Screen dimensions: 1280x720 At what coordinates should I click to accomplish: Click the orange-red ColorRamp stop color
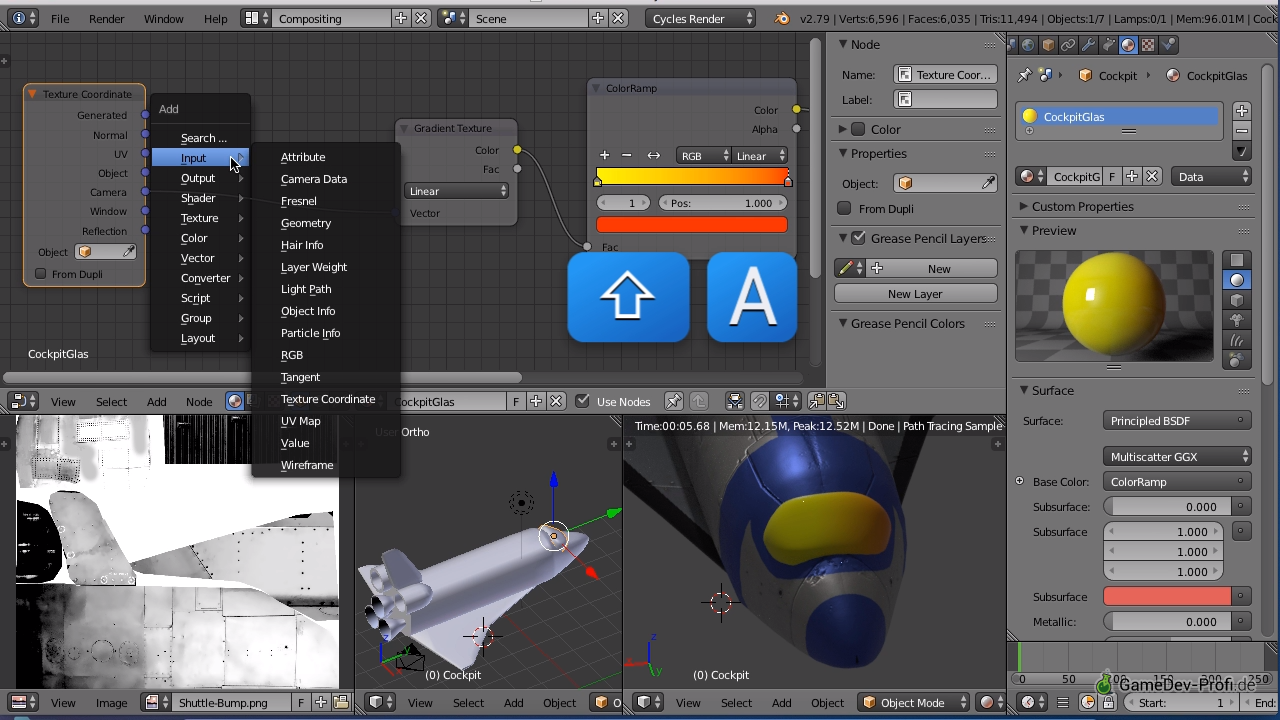point(691,225)
